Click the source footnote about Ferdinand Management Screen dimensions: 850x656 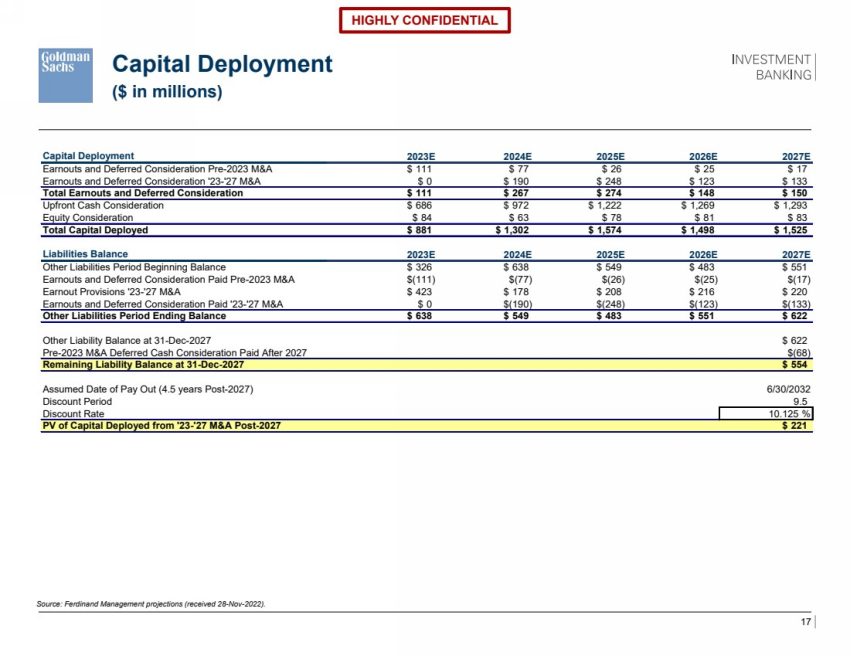tap(157, 605)
